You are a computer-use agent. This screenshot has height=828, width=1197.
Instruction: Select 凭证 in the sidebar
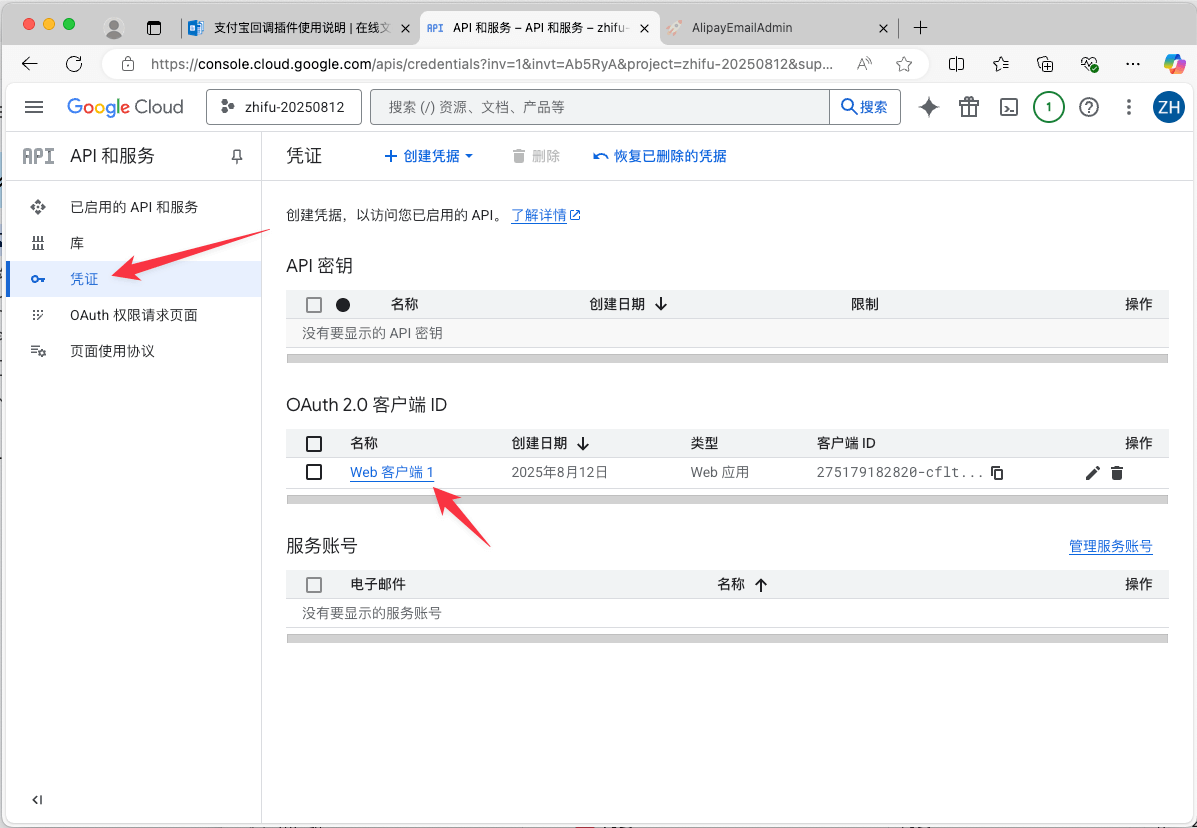click(134, 279)
